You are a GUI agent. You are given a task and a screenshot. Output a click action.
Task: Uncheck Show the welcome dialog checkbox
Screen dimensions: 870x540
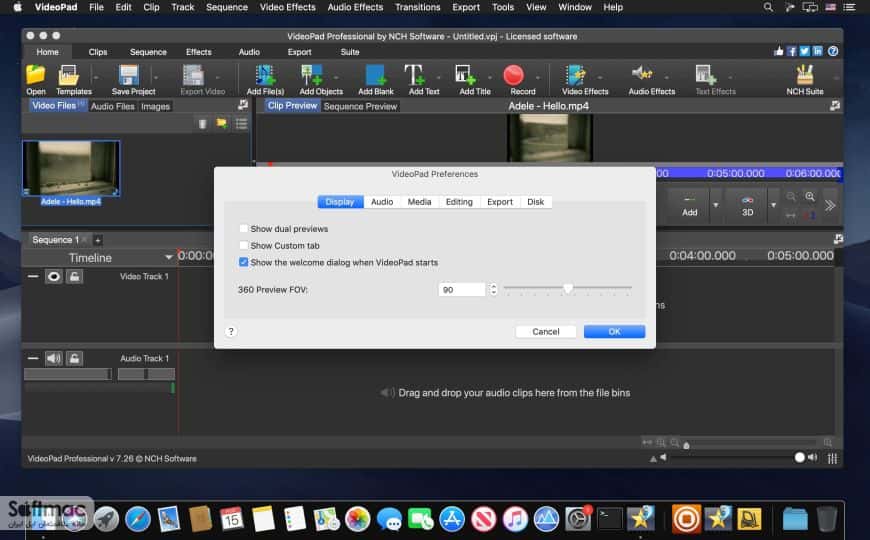[x=244, y=262]
